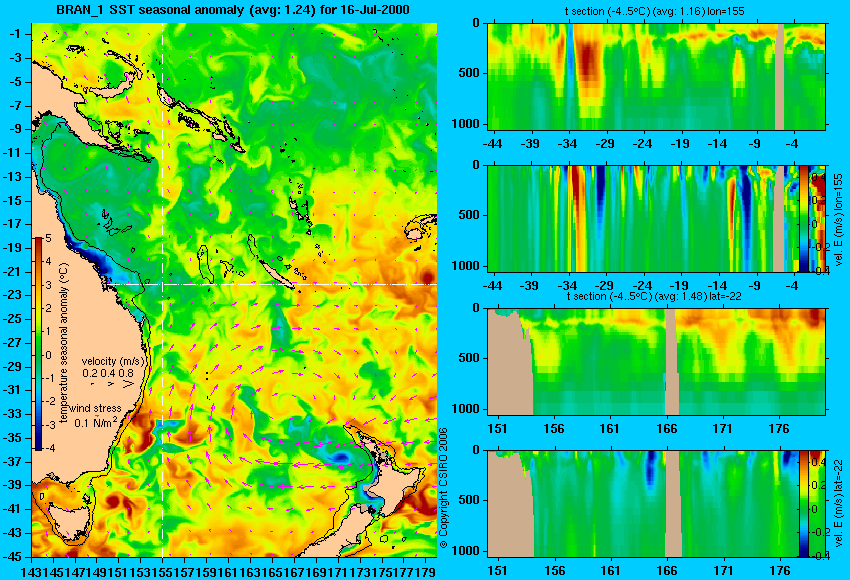Click the '0.2 0.4 0.8' velocity scale values
This screenshot has height=580, width=850.
tap(108, 373)
